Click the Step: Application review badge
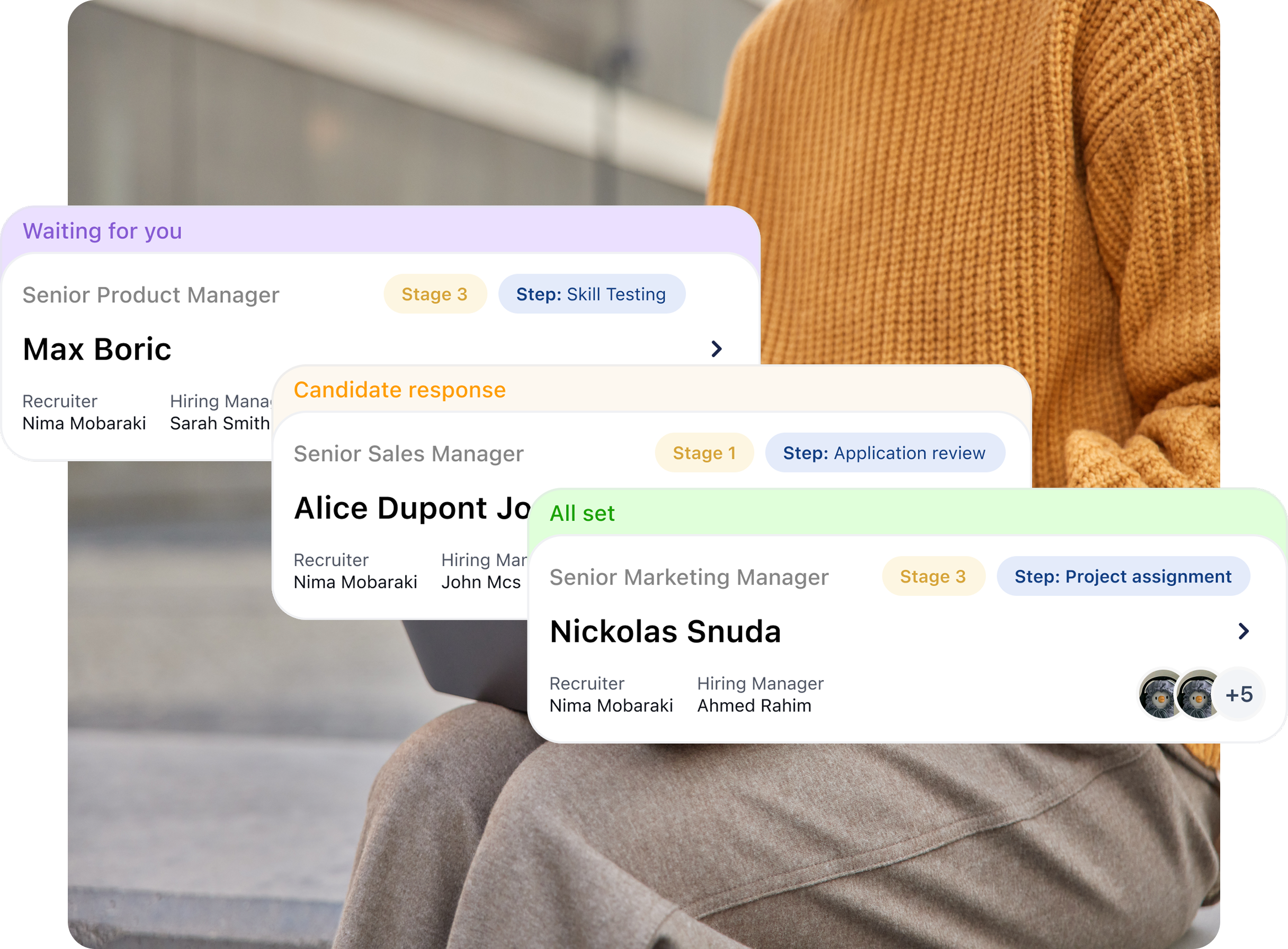This screenshot has height=949, width=1288. pos(885,453)
